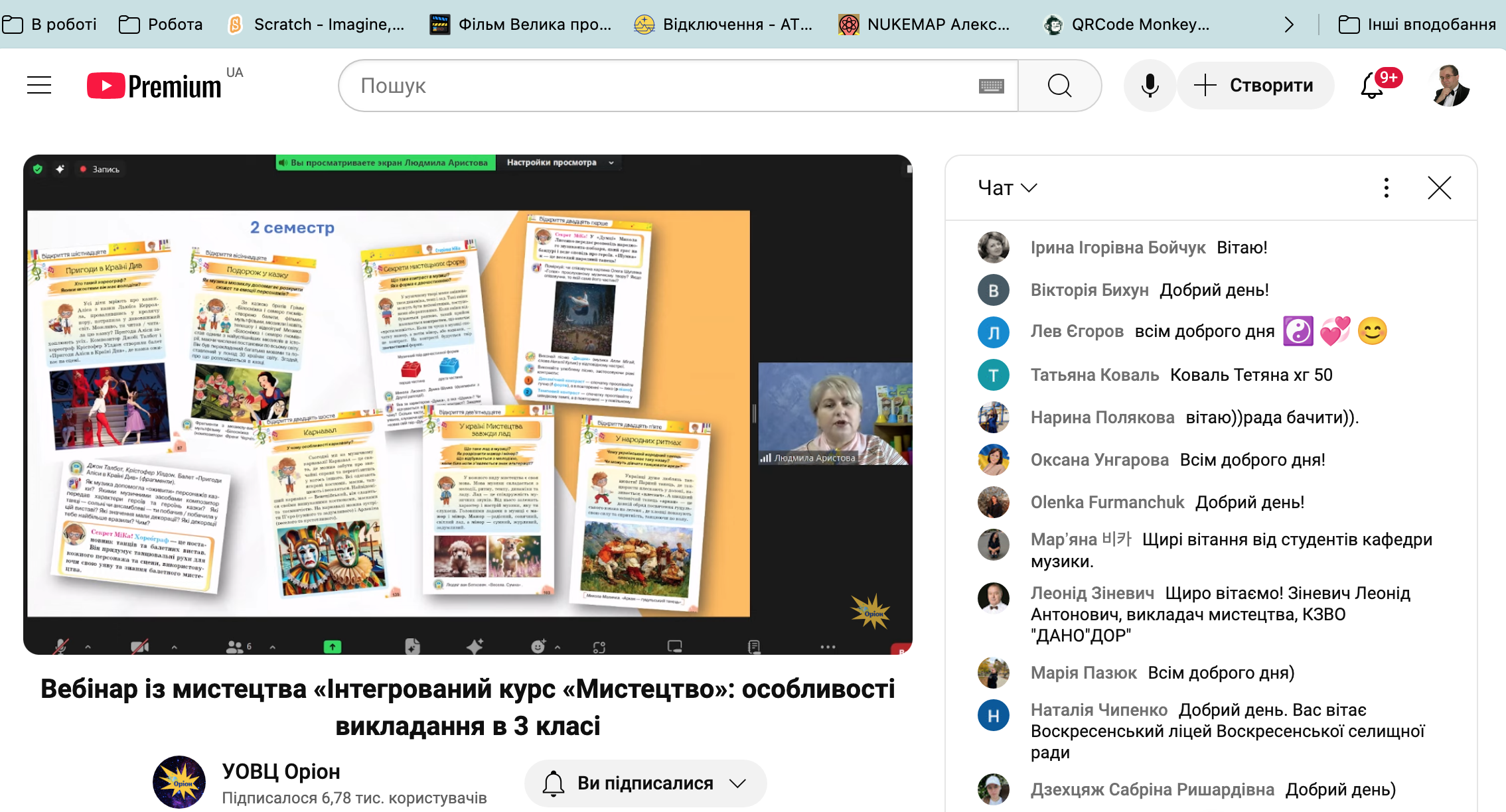This screenshot has width=1506, height=812.
Task: Open Нарина Полякова chat author name
Action: point(1102,417)
